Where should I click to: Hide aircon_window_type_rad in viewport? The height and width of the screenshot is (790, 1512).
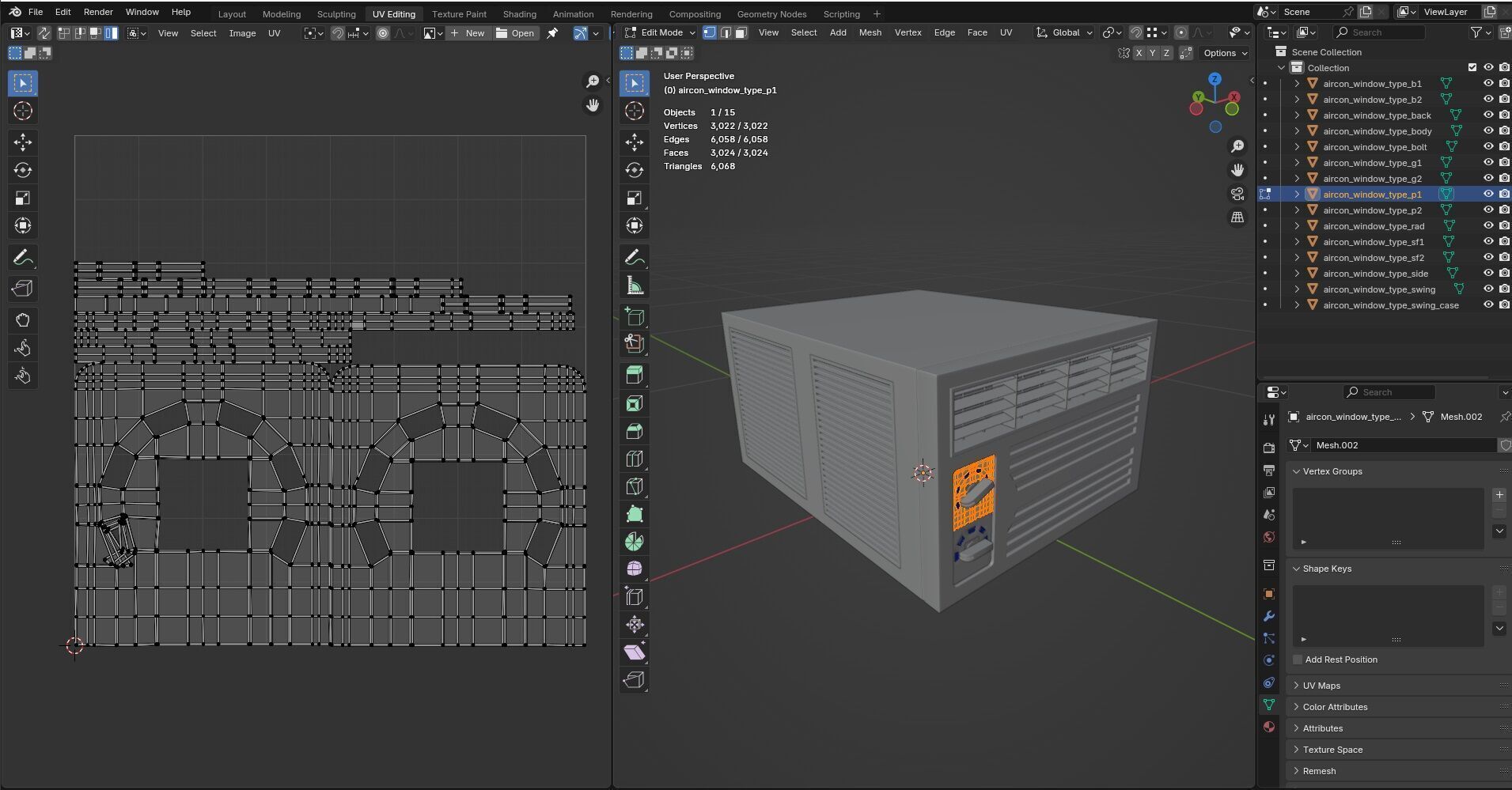pyautogui.click(x=1488, y=225)
